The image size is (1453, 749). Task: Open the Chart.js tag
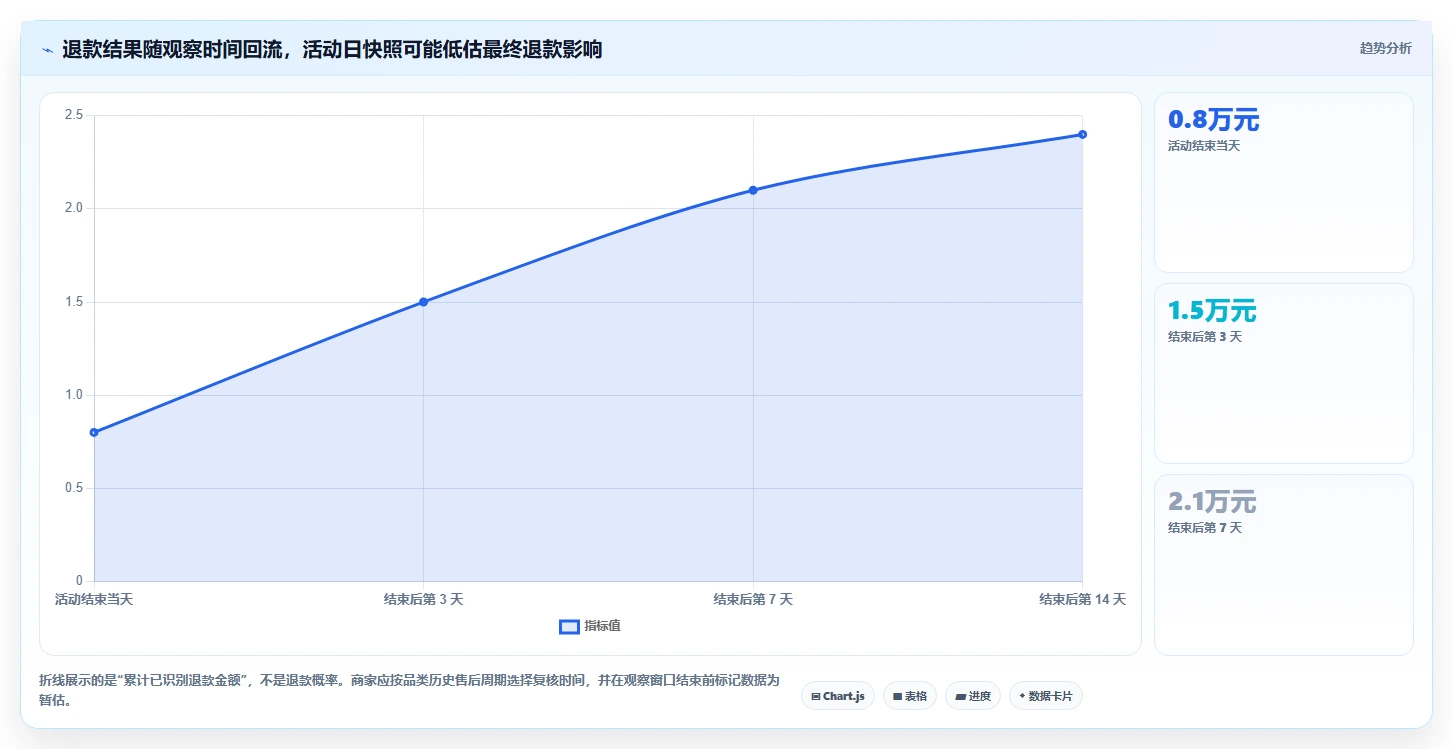(x=838, y=696)
